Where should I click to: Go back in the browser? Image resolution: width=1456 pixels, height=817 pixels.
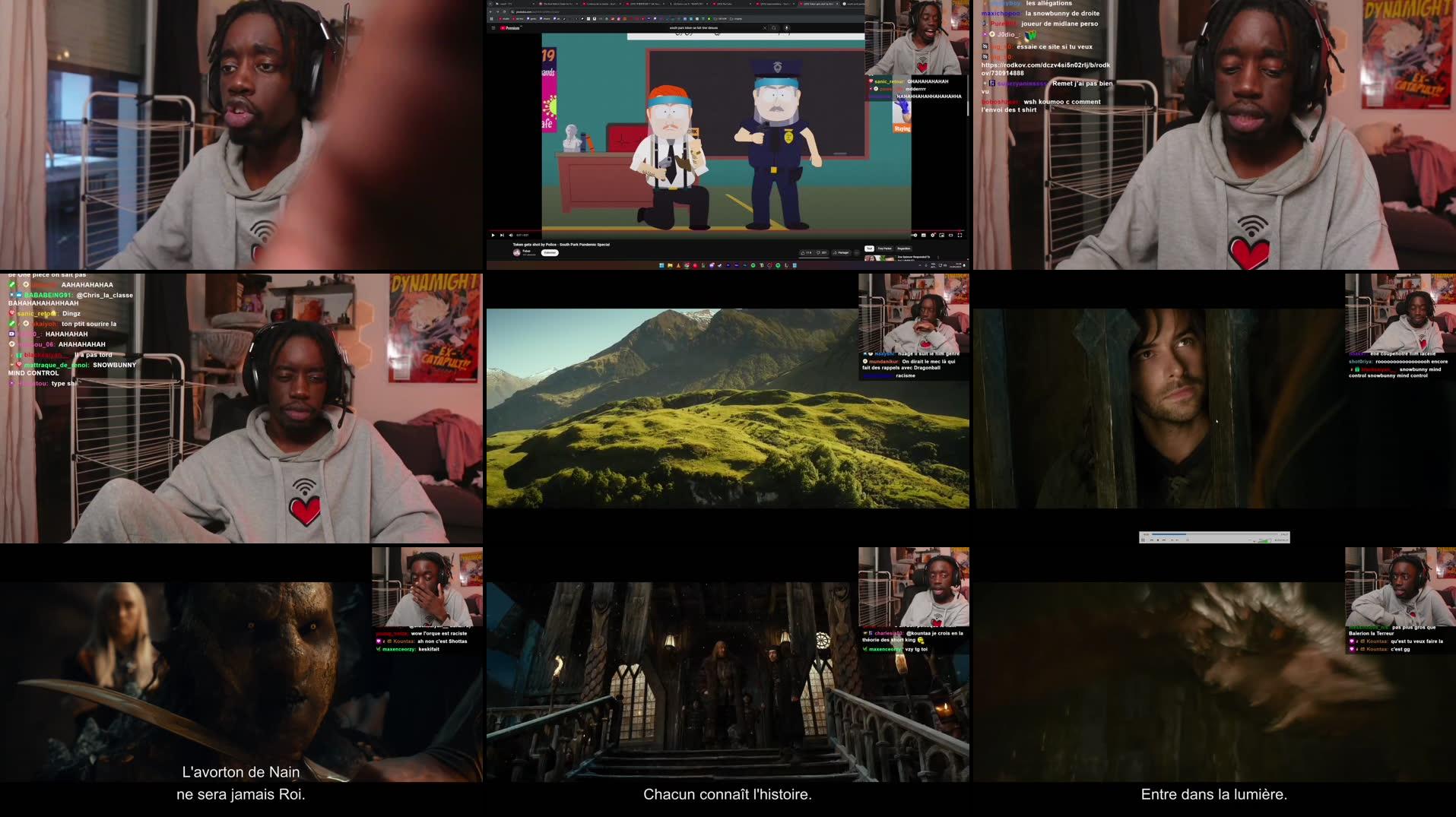click(x=490, y=11)
